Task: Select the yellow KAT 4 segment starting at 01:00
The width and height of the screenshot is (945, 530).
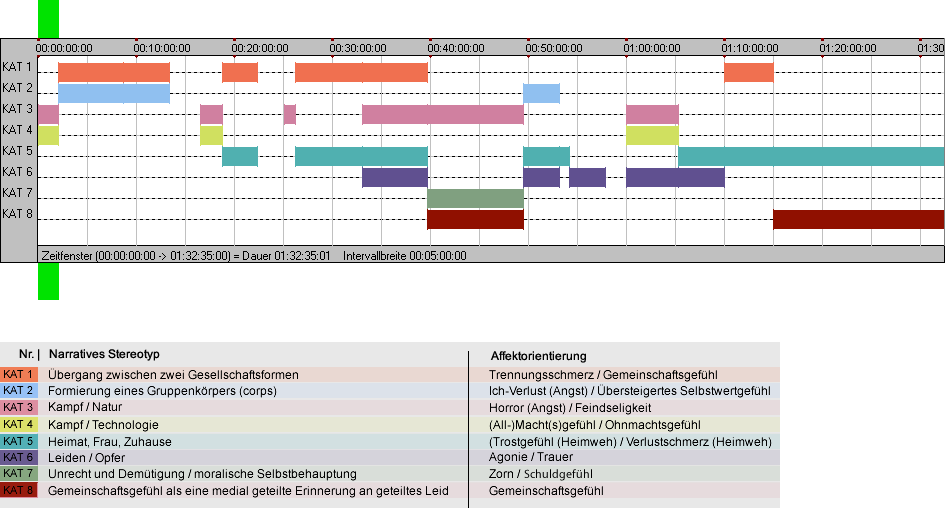Action: click(653, 135)
